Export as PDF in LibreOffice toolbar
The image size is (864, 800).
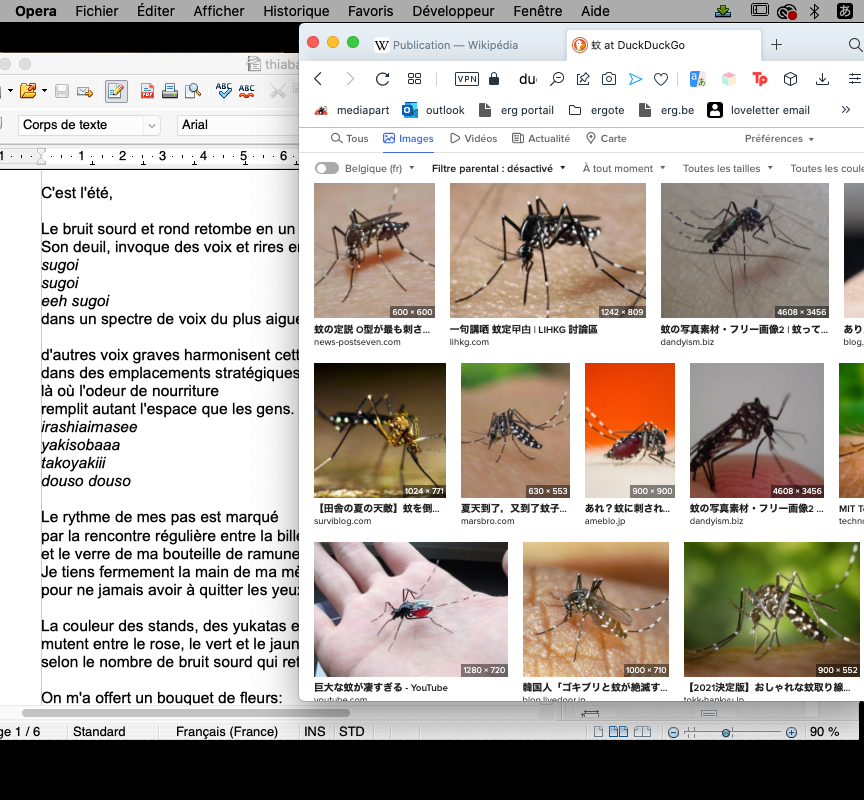(147, 91)
